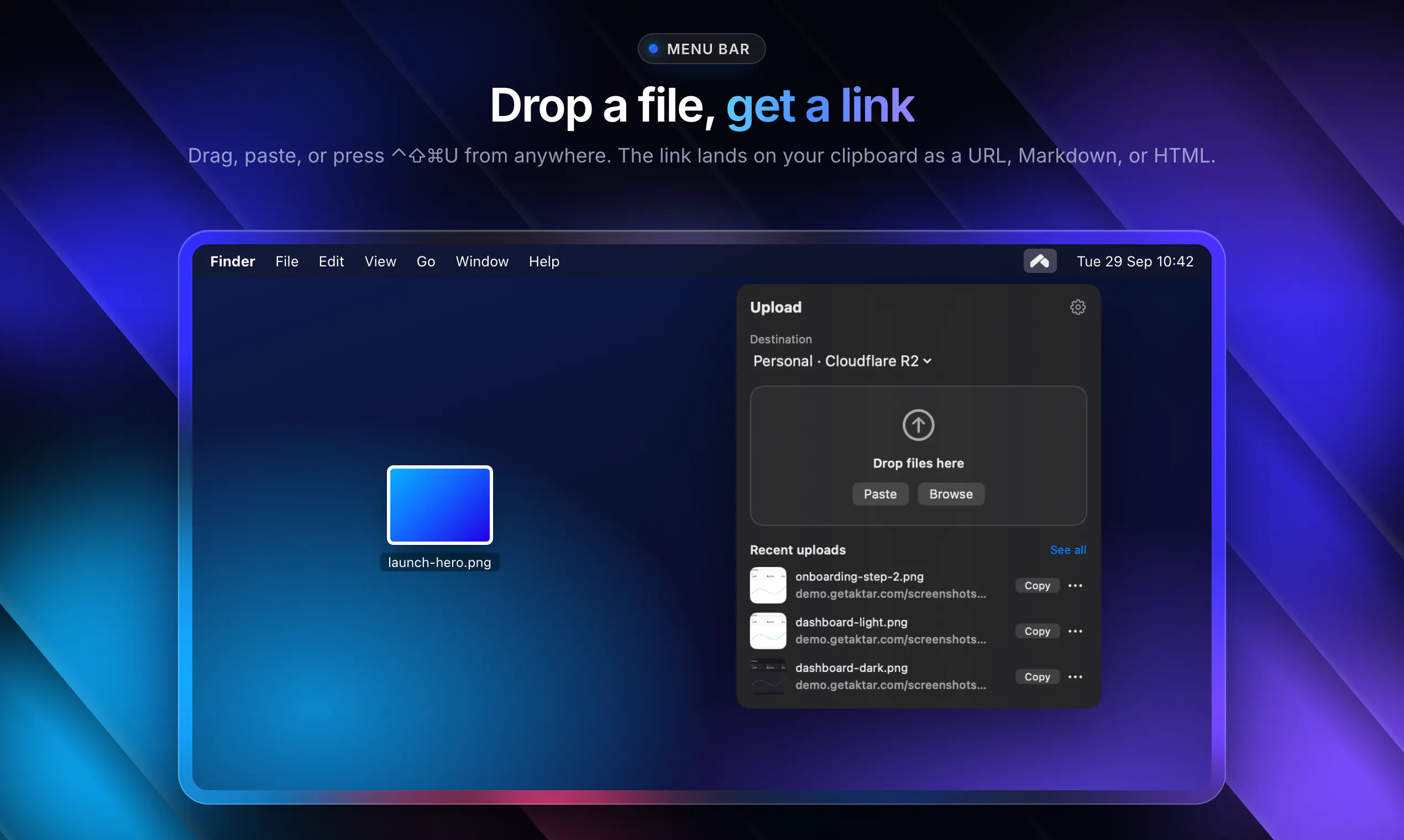
Task: Open the Finder menu
Action: coord(233,261)
